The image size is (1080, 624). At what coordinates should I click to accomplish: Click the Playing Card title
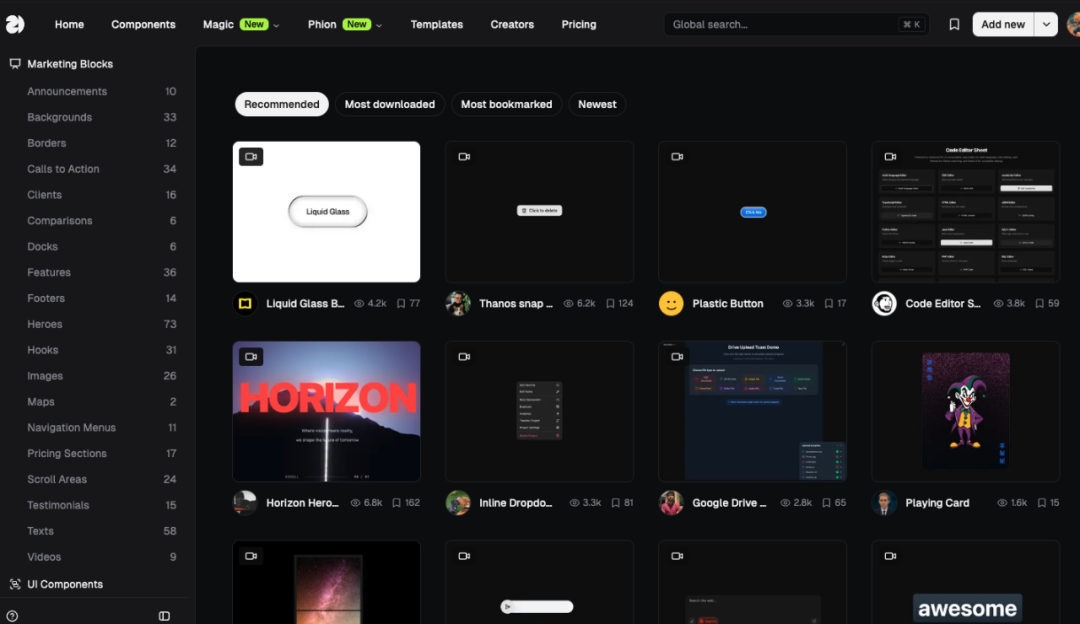(x=937, y=503)
